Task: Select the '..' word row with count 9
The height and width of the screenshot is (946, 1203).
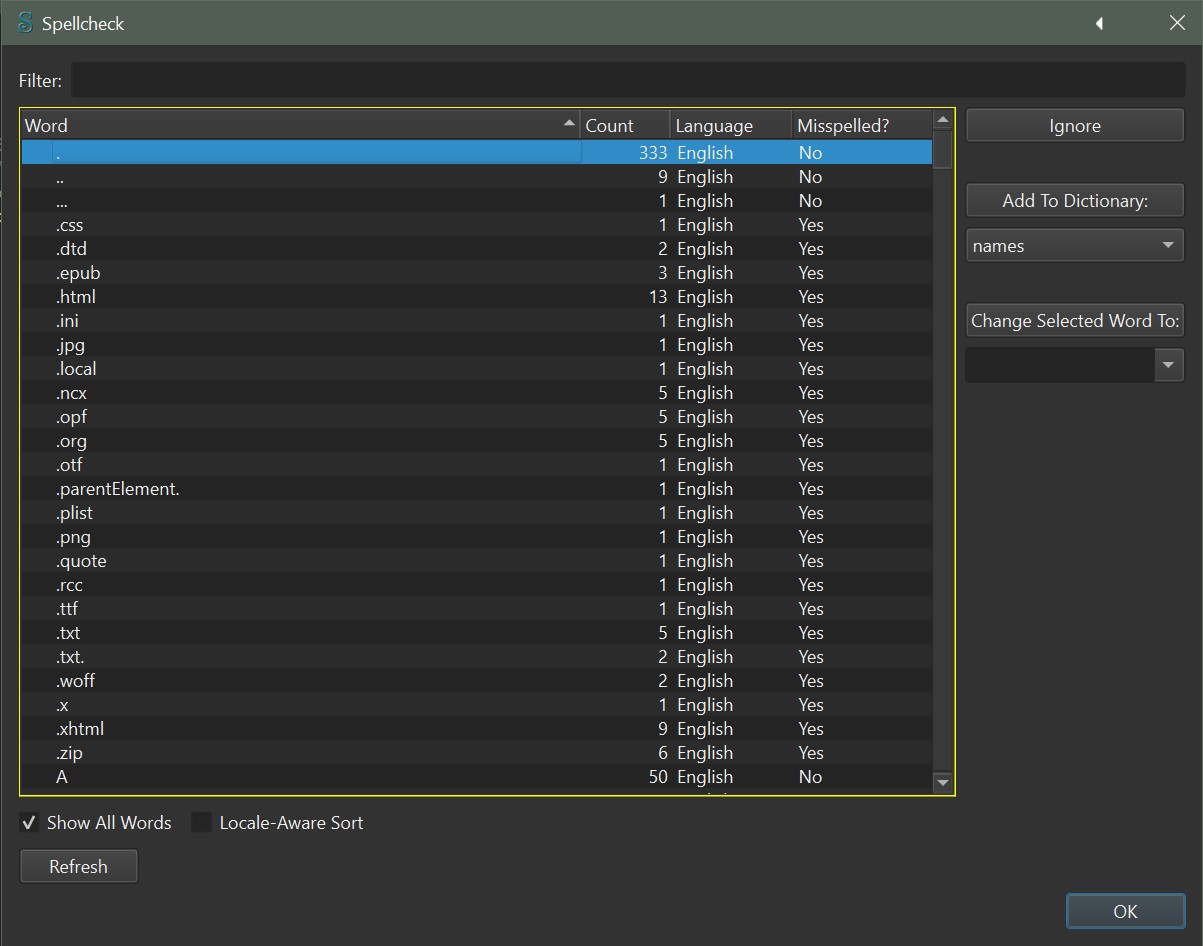Action: click(x=477, y=177)
